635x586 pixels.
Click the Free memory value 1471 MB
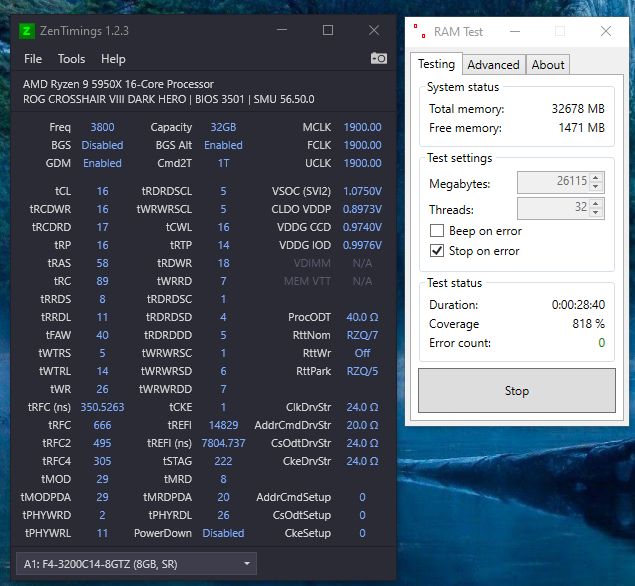click(582, 128)
